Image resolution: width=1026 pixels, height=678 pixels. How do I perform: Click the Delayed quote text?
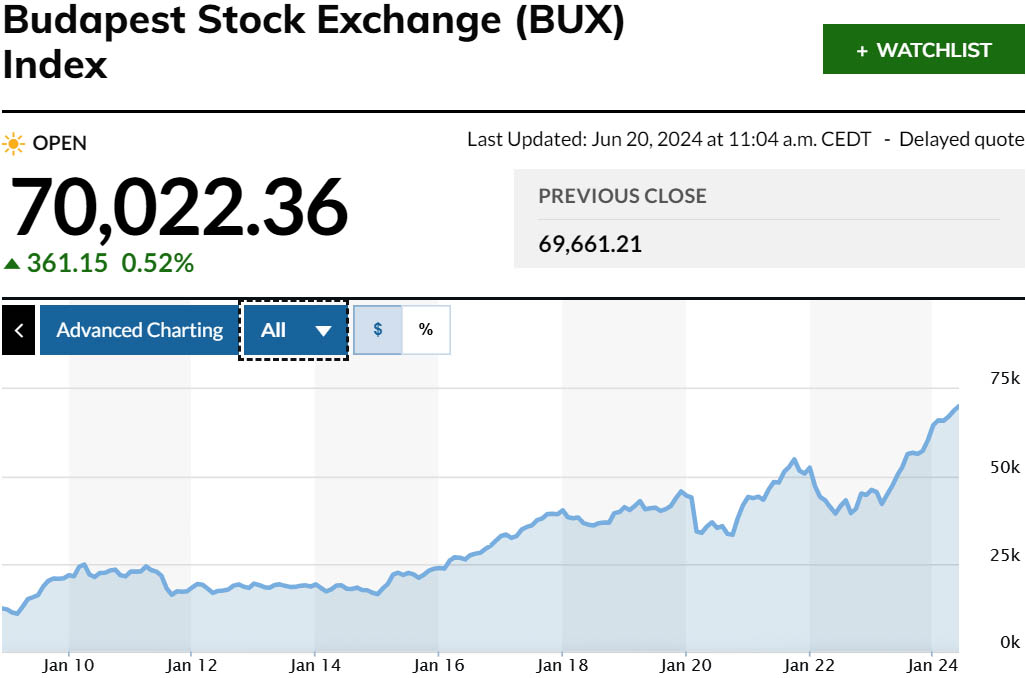point(961,140)
